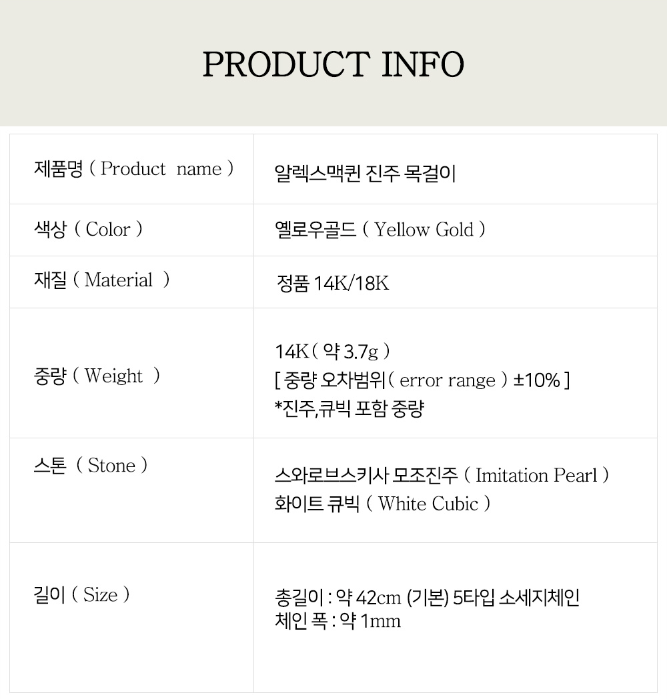Select the product name 알렉스맥퀸 진주 목걸이
667x699 pixels.
click(365, 171)
